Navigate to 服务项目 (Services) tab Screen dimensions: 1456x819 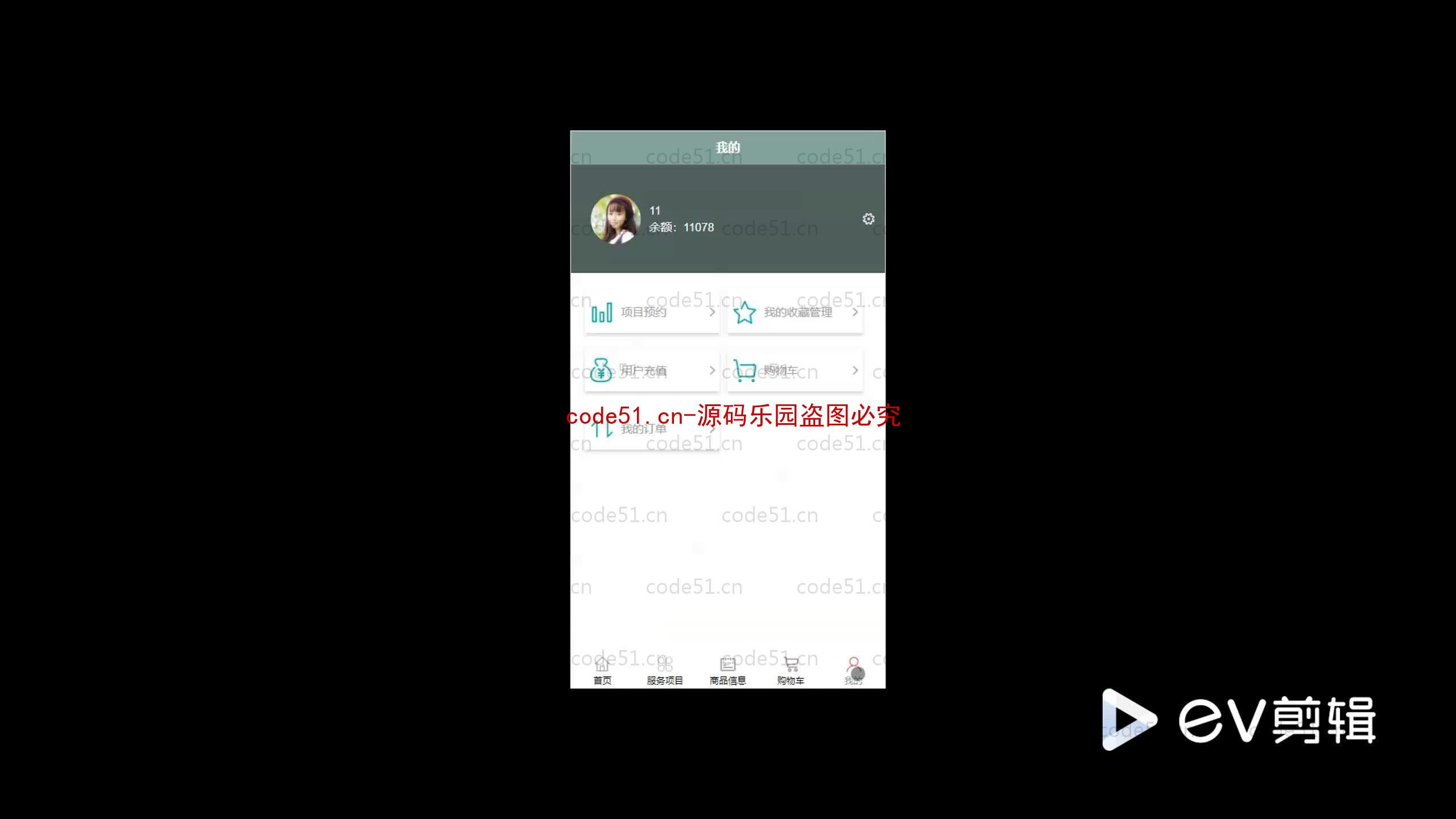point(665,670)
